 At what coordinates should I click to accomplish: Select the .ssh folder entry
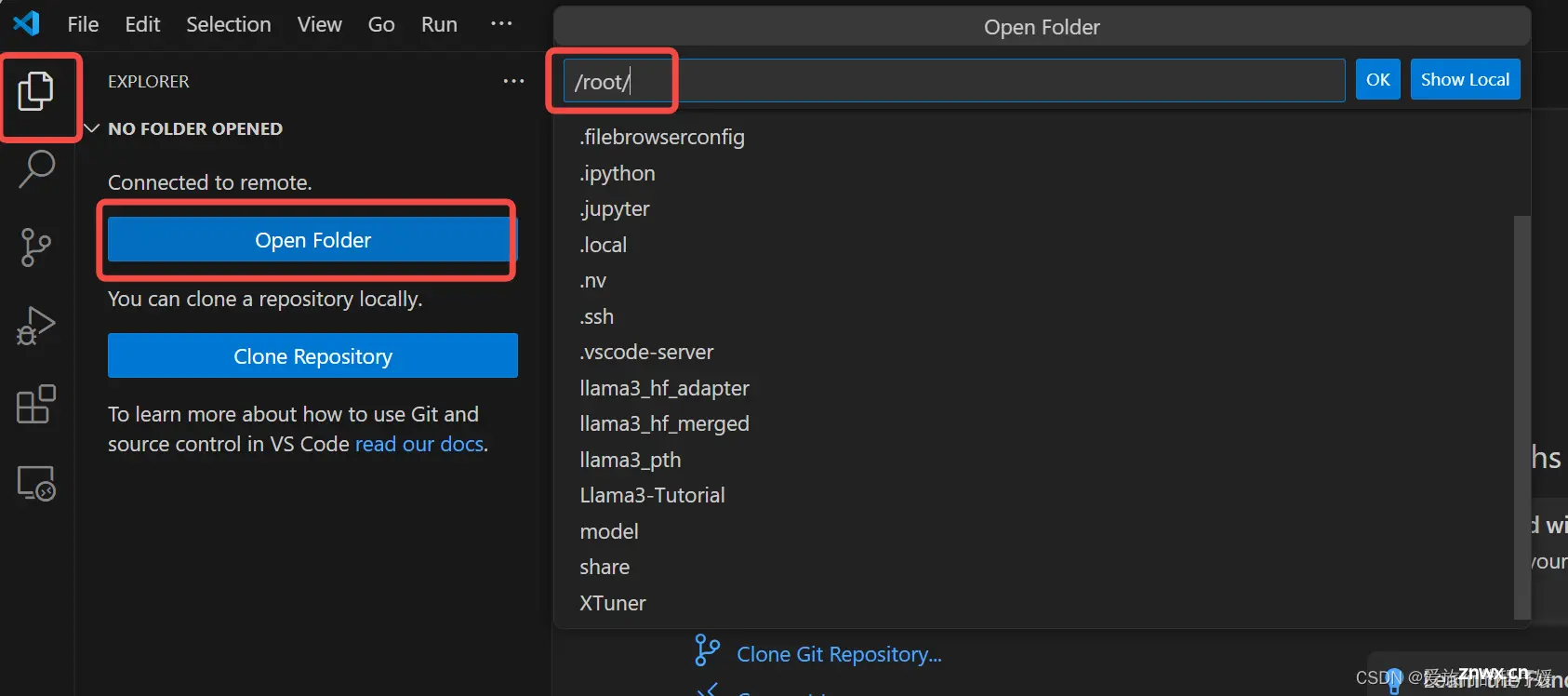coord(1033,316)
